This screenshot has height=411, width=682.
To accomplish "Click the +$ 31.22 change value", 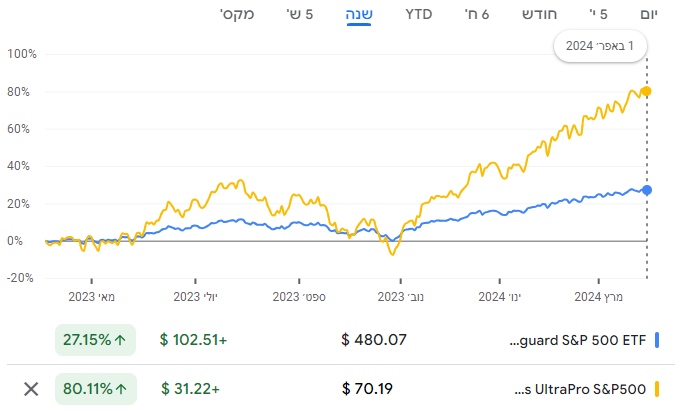I will (193, 389).
